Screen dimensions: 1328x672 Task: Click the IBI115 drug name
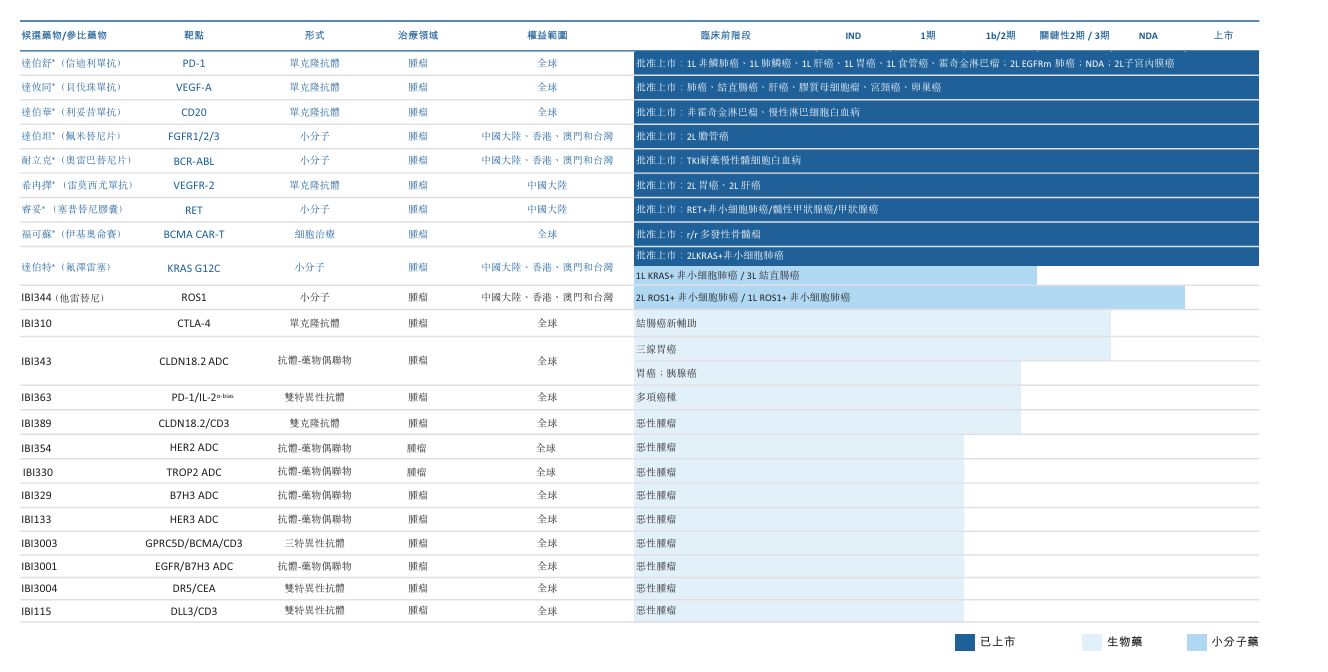coord(35,611)
